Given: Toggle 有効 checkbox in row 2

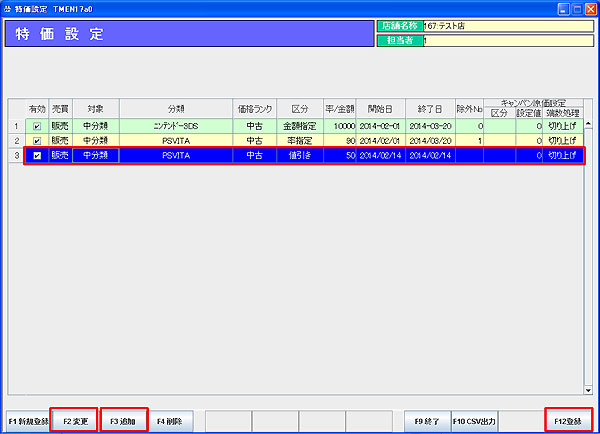Looking at the screenshot, I should tap(37, 141).
